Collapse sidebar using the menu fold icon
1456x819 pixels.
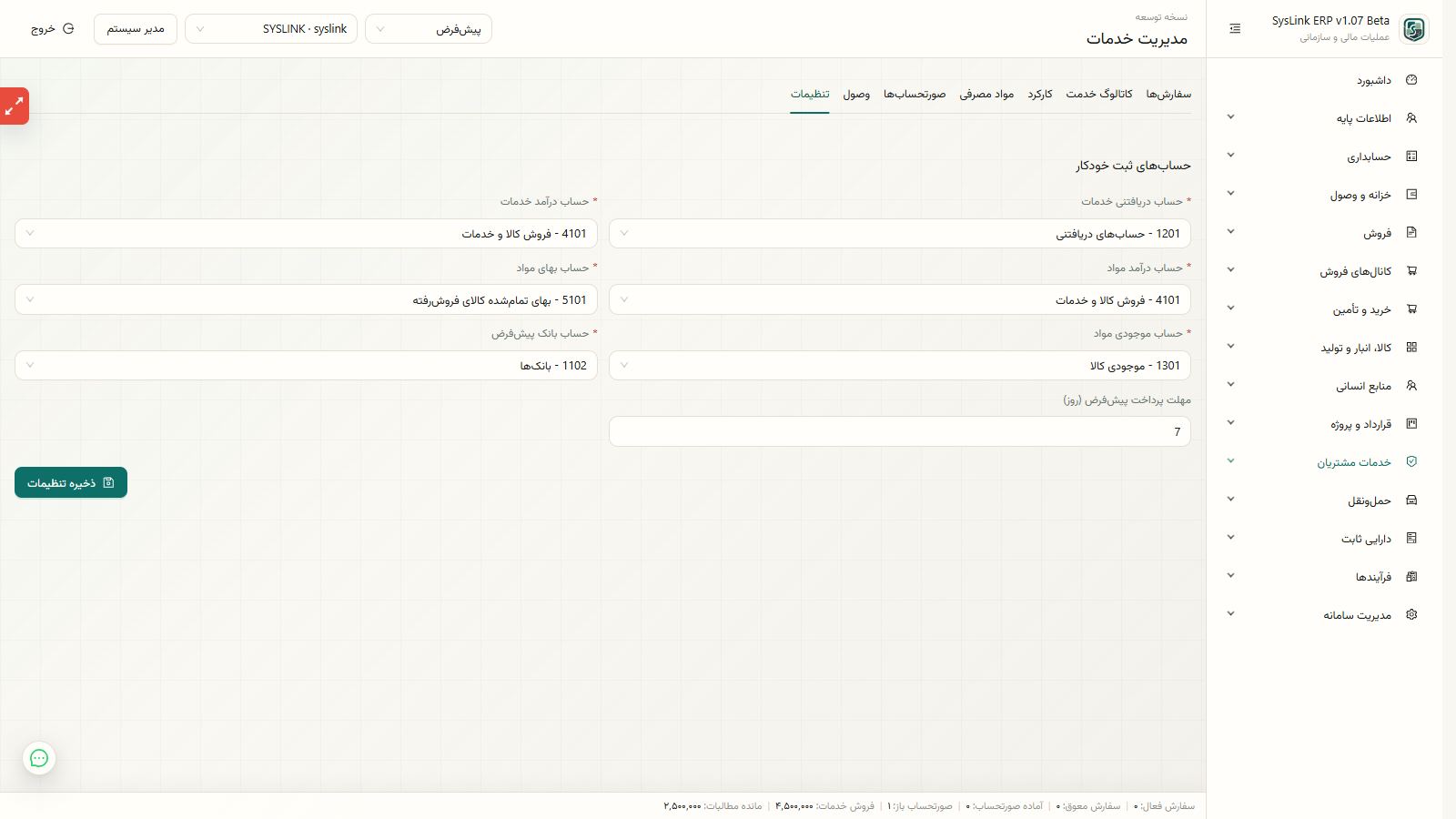[x=1235, y=29]
